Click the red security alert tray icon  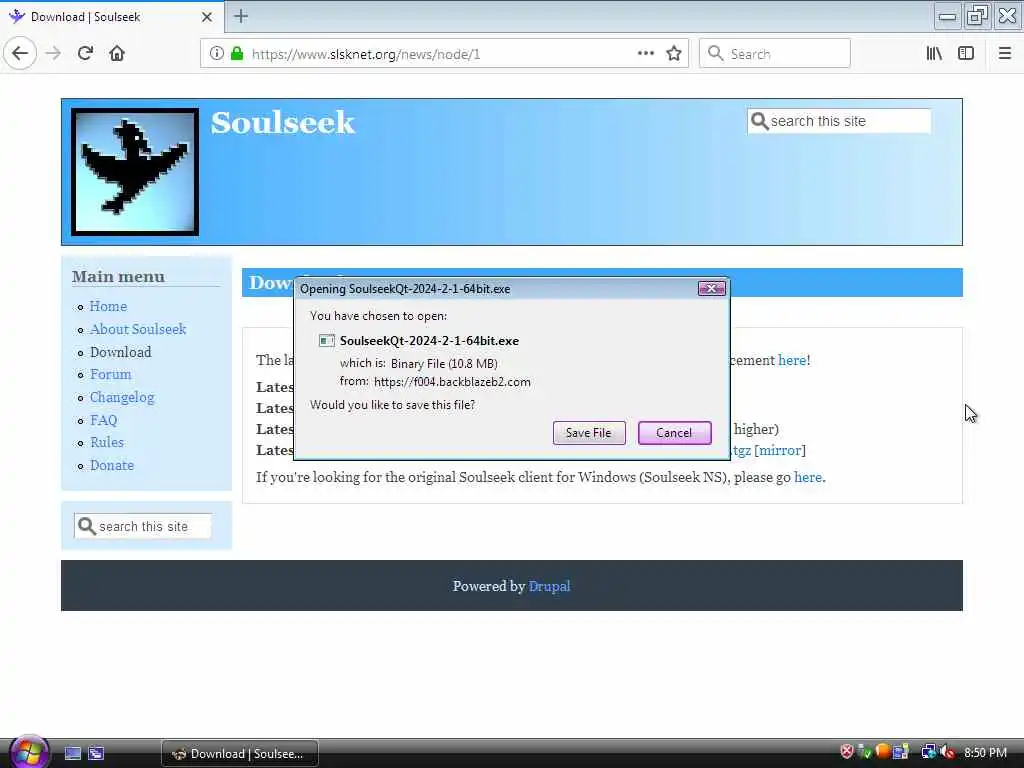pos(847,752)
